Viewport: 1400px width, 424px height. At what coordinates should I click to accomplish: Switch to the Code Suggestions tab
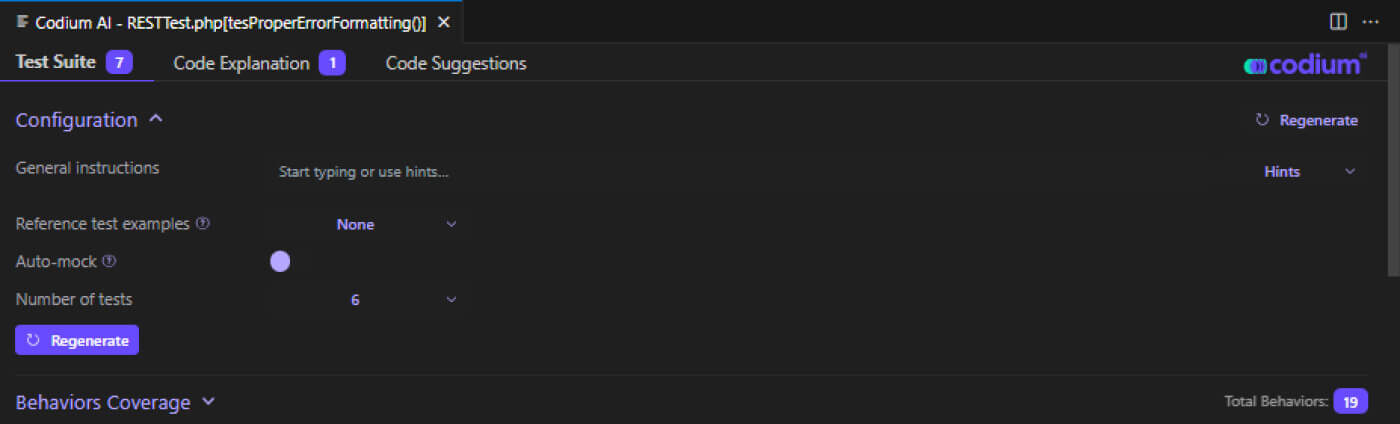[456, 63]
